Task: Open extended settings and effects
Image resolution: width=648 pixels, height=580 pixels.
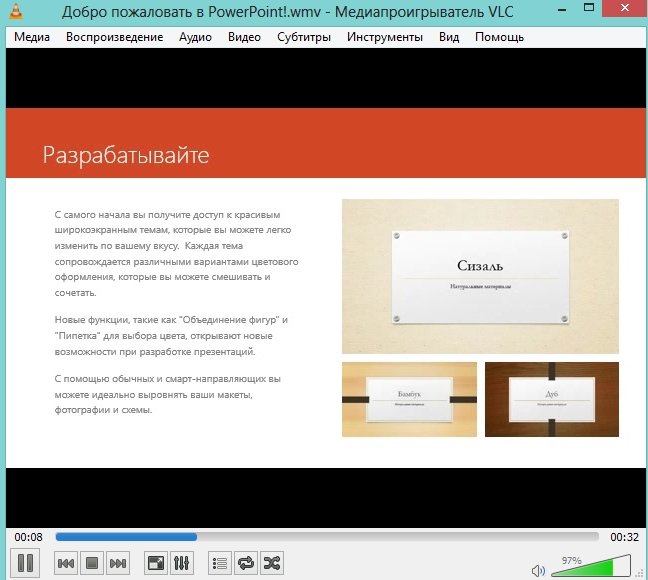Action: click(181, 564)
